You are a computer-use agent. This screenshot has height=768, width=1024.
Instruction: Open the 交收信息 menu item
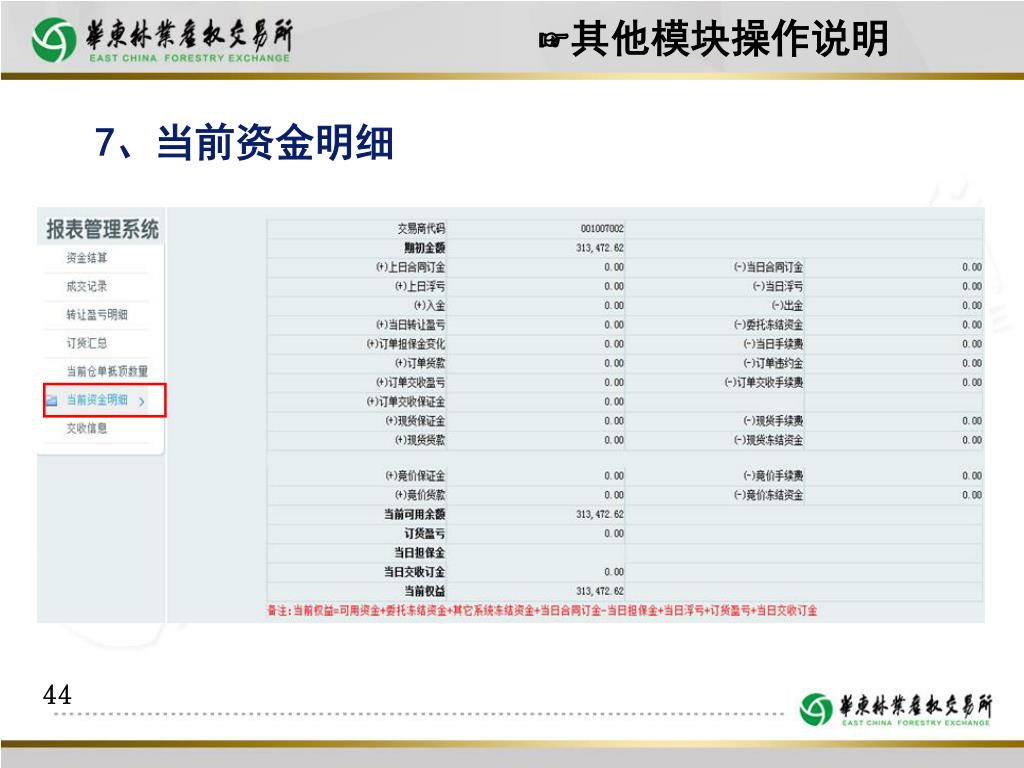(x=87, y=428)
